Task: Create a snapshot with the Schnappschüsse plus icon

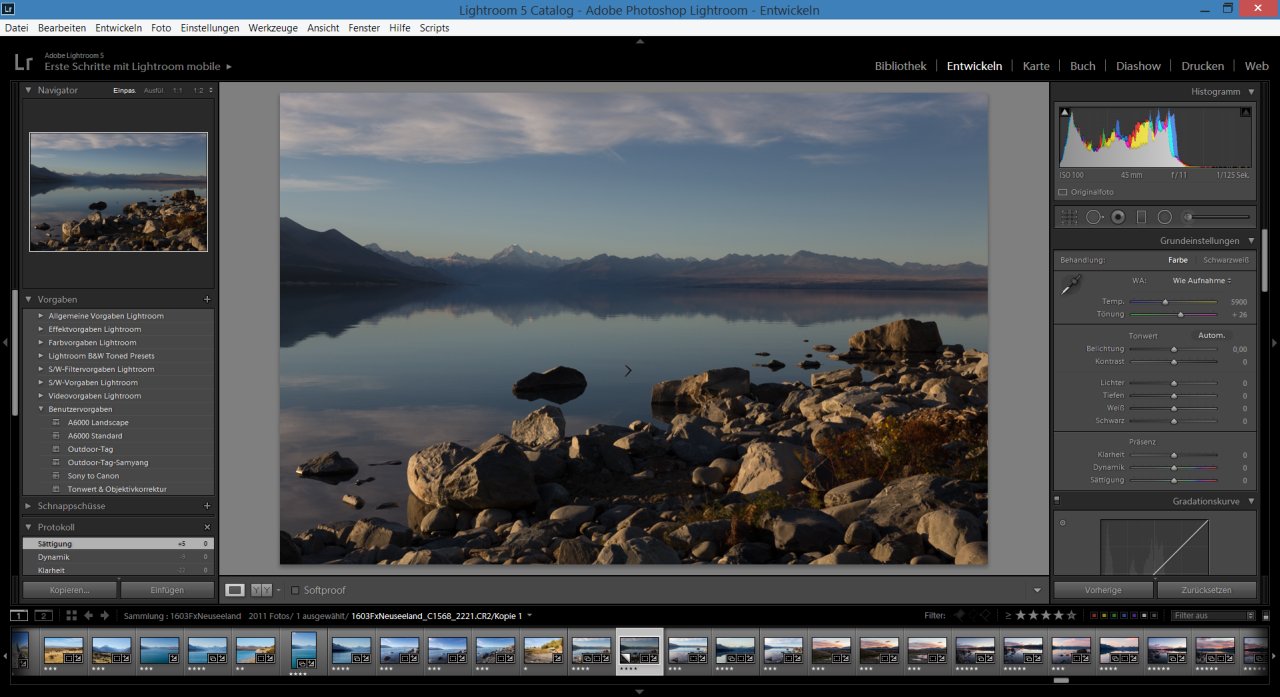Action: 207,506
